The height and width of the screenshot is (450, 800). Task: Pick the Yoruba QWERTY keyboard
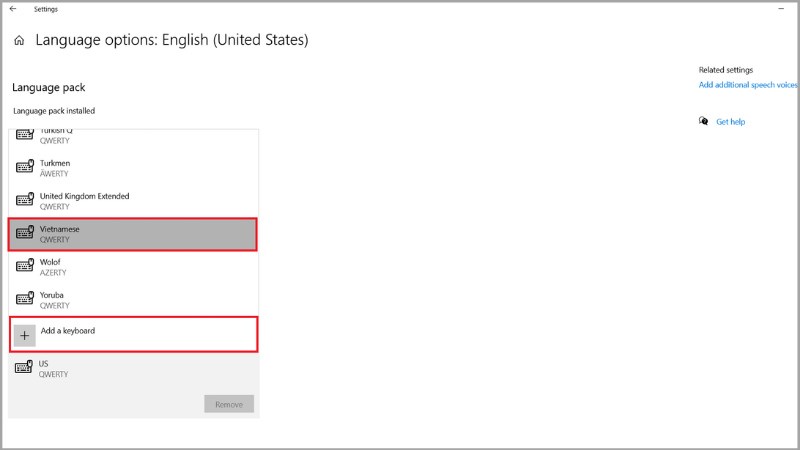pyautogui.click(x=134, y=300)
